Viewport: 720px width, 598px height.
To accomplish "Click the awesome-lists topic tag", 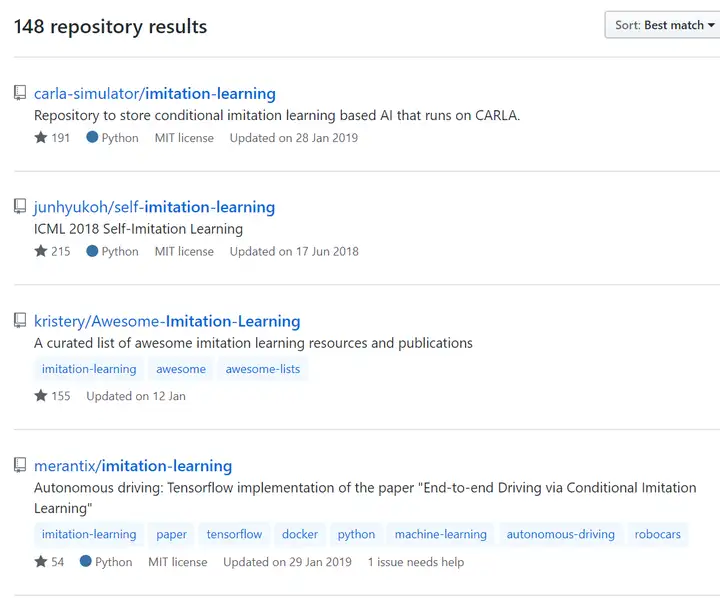I will pyautogui.click(x=262, y=369).
